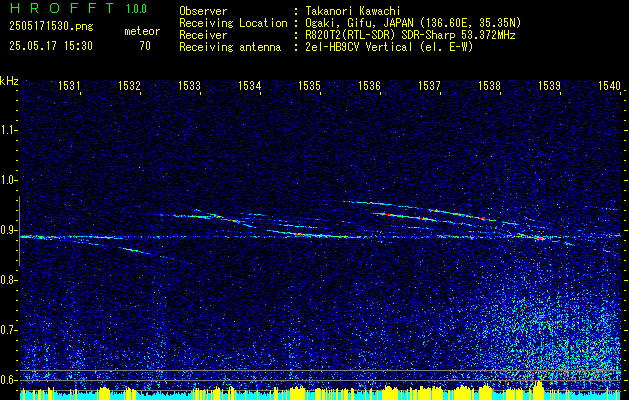Viewport: 629px width, 400px height.
Task: Click the Receiving Location label
Action: 233,23
